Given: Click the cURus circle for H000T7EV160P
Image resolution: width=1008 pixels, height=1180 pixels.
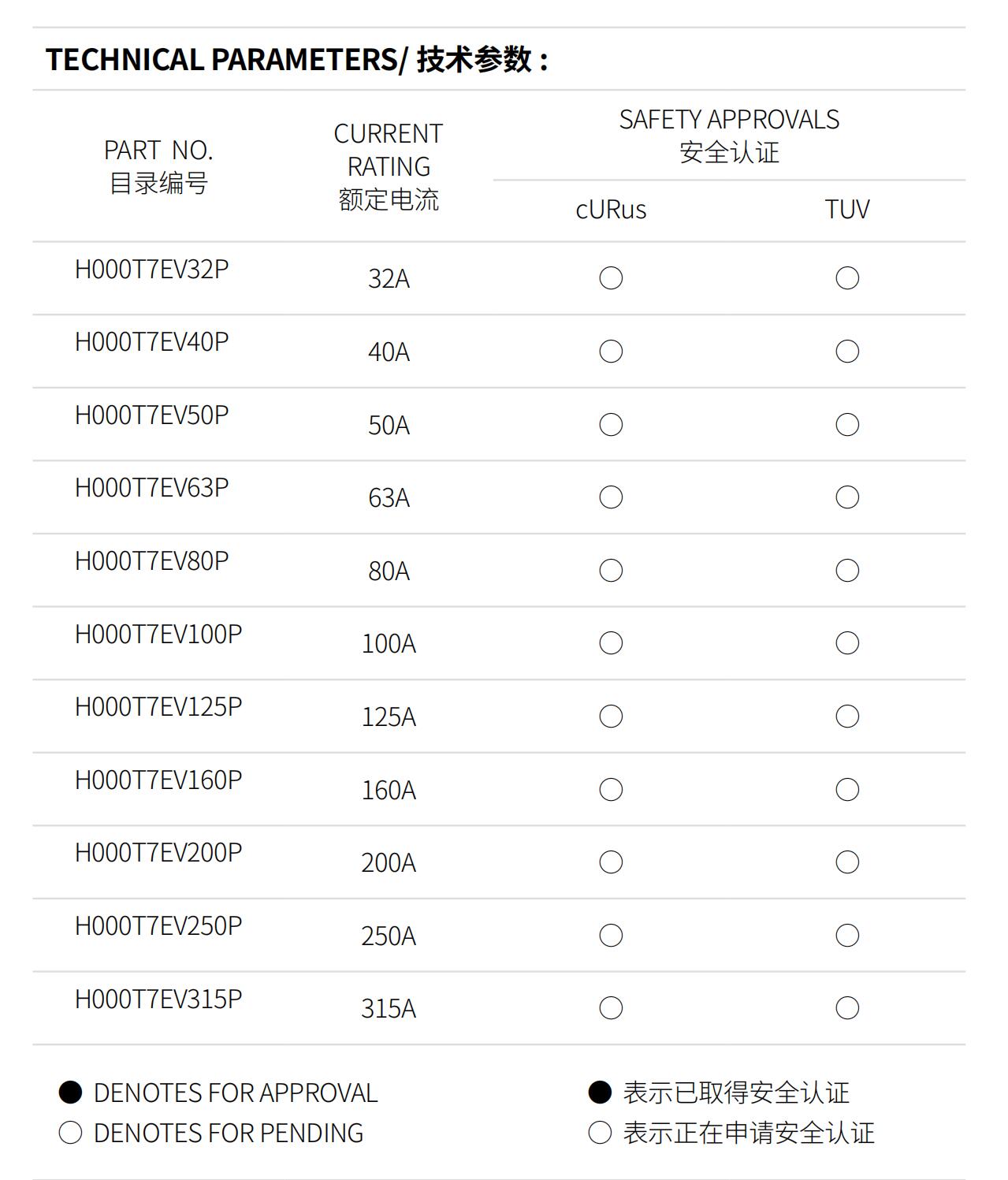Looking at the screenshot, I should (611, 790).
